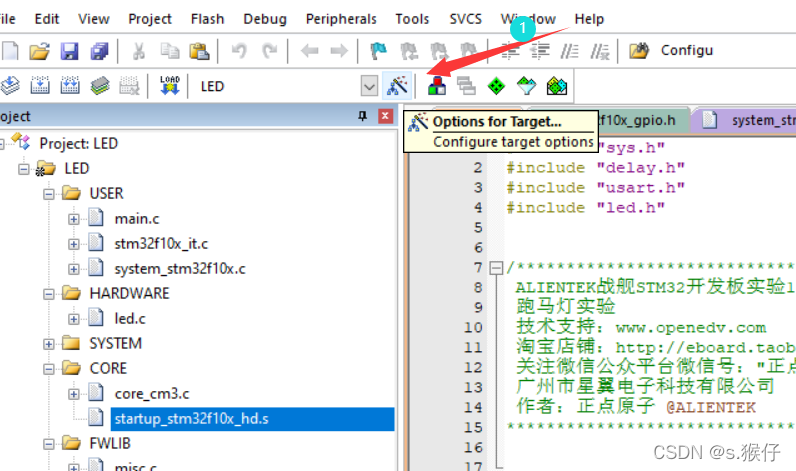This screenshot has width=796, height=471.
Task: Expand system_stm32f10x.c dependencies
Action: point(74,269)
